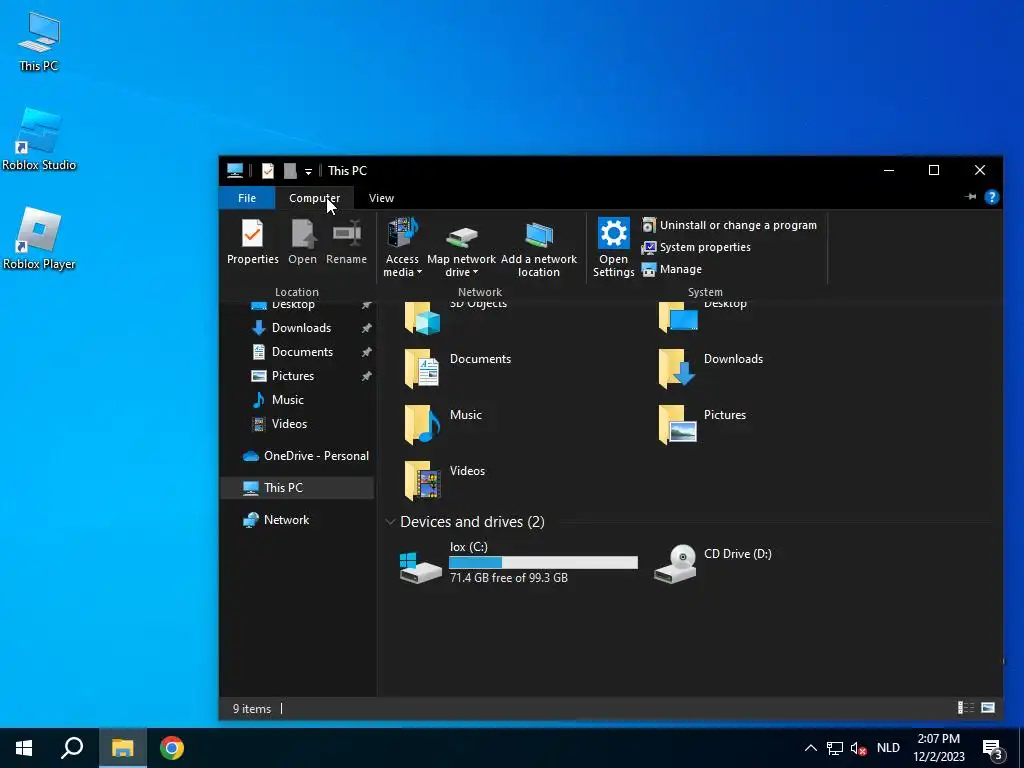Open the File tab

(247, 198)
